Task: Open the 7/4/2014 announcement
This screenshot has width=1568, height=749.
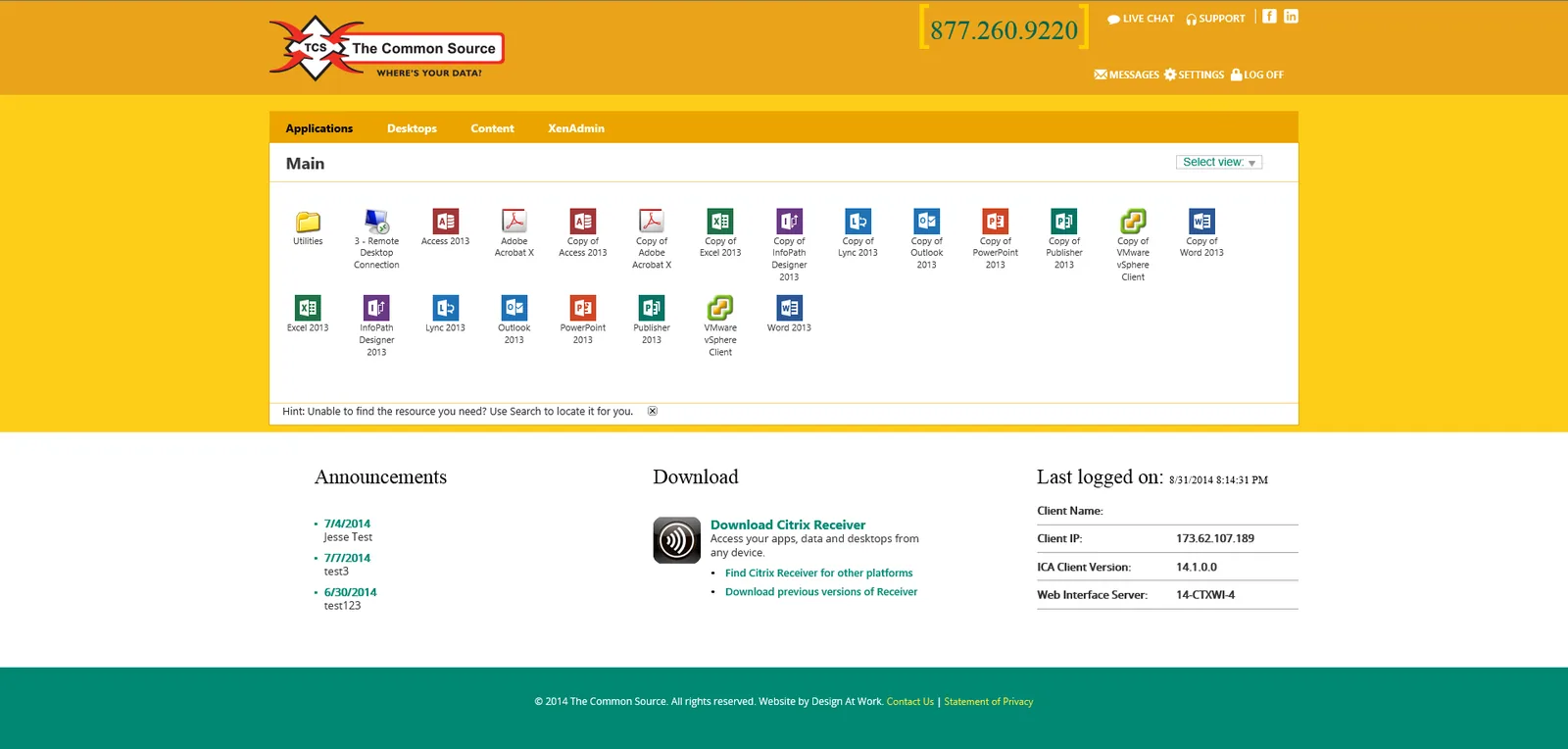Action: tap(347, 524)
